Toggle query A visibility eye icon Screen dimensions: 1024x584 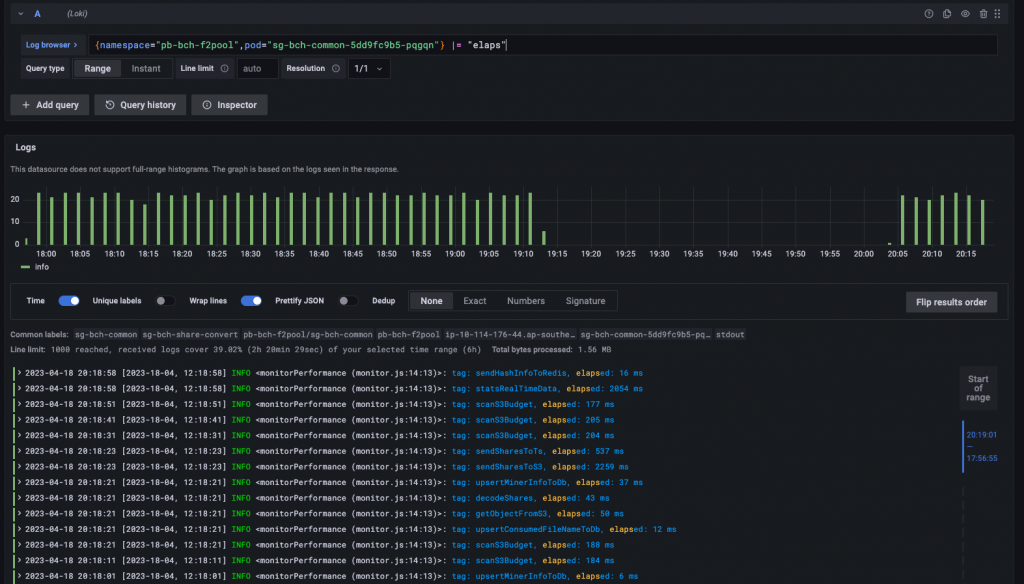pyautogui.click(x=965, y=14)
